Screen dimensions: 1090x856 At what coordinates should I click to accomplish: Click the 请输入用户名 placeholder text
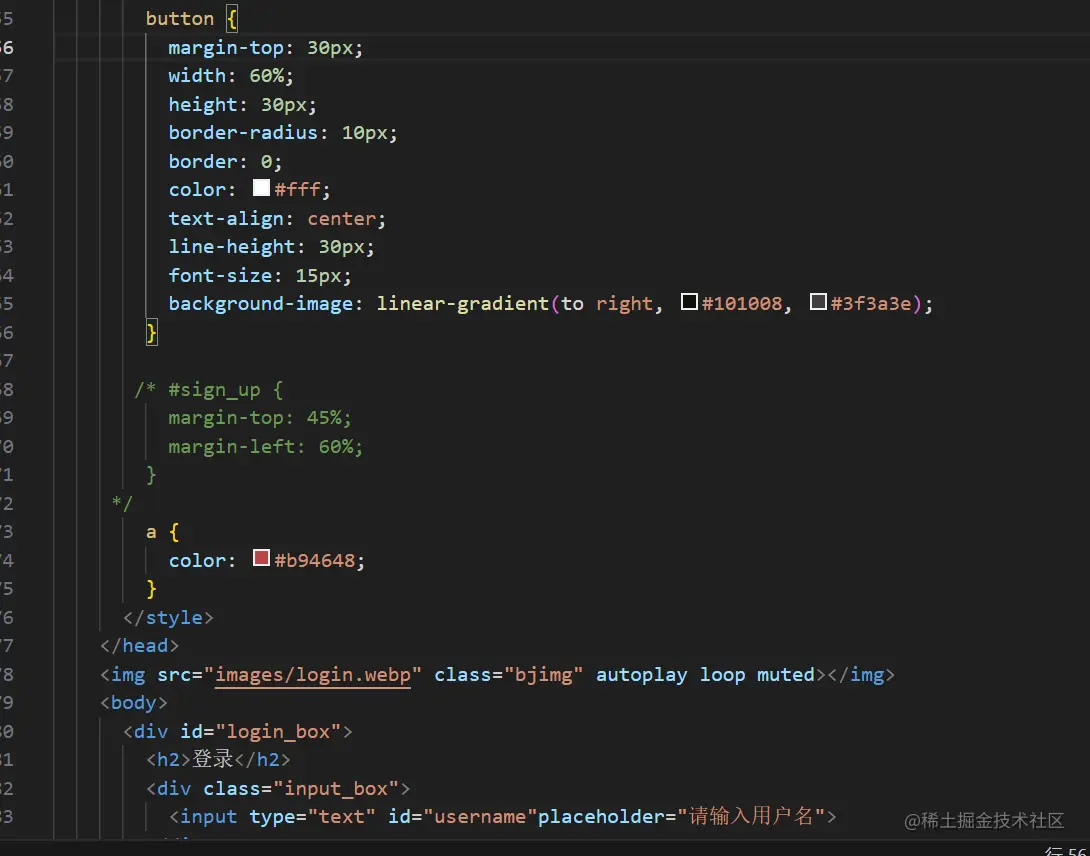(x=751, y=816)
